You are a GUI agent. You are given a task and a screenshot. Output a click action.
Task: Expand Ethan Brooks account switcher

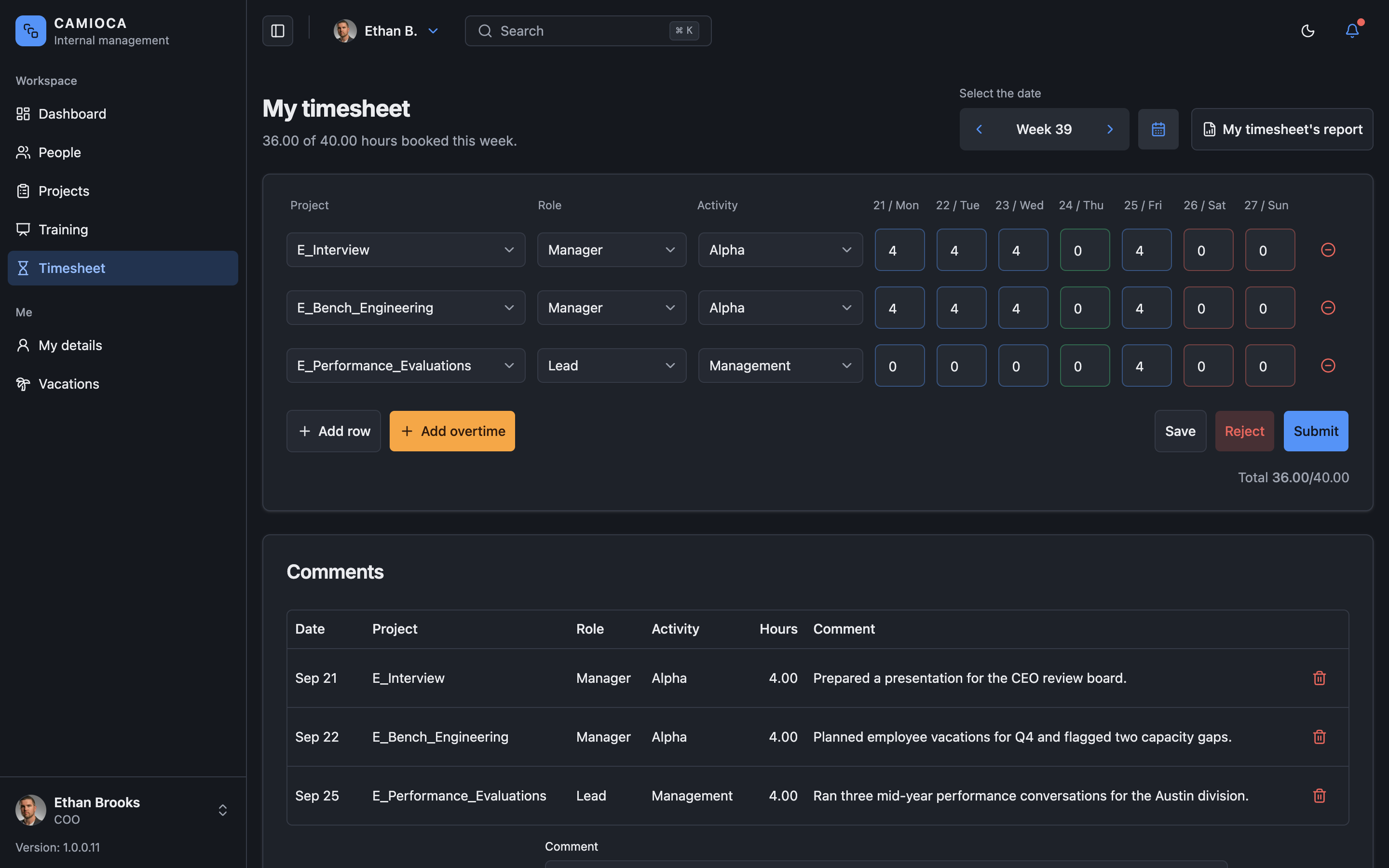tap(223, 810)
